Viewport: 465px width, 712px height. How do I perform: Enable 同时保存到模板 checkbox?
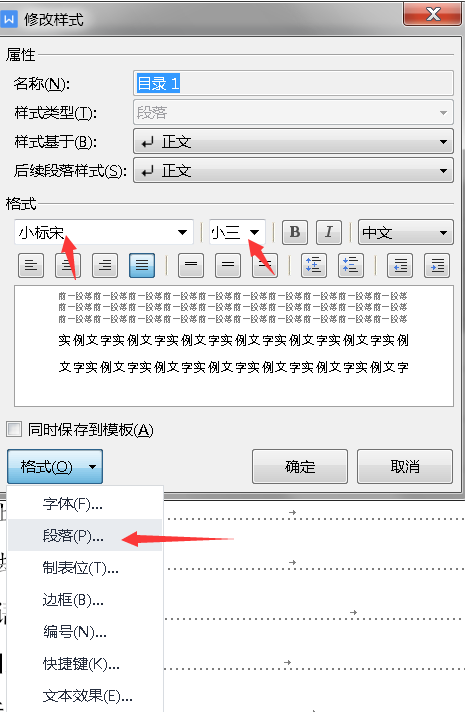[14, 429]
